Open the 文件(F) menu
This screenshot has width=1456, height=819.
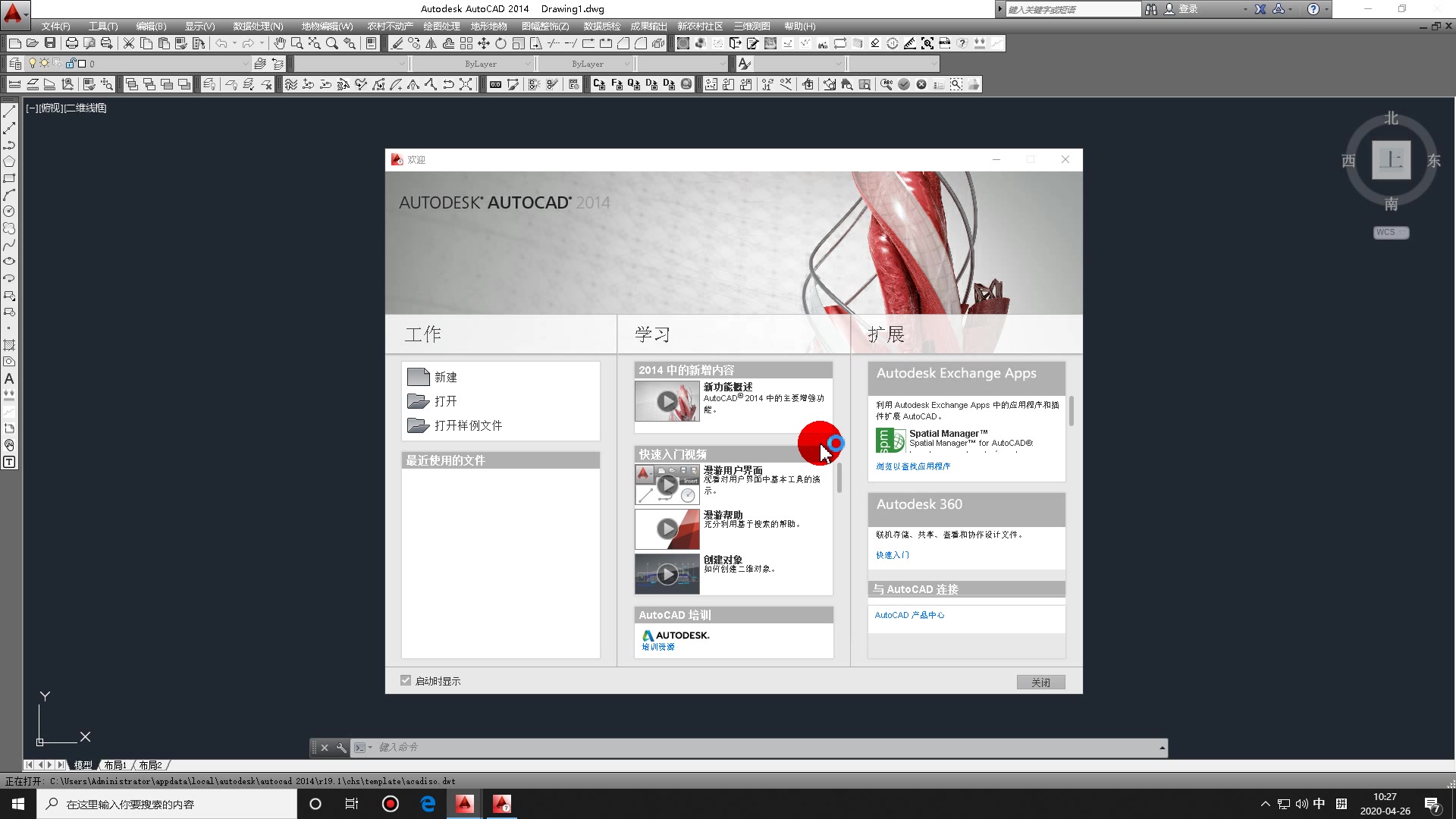[55, 26]
